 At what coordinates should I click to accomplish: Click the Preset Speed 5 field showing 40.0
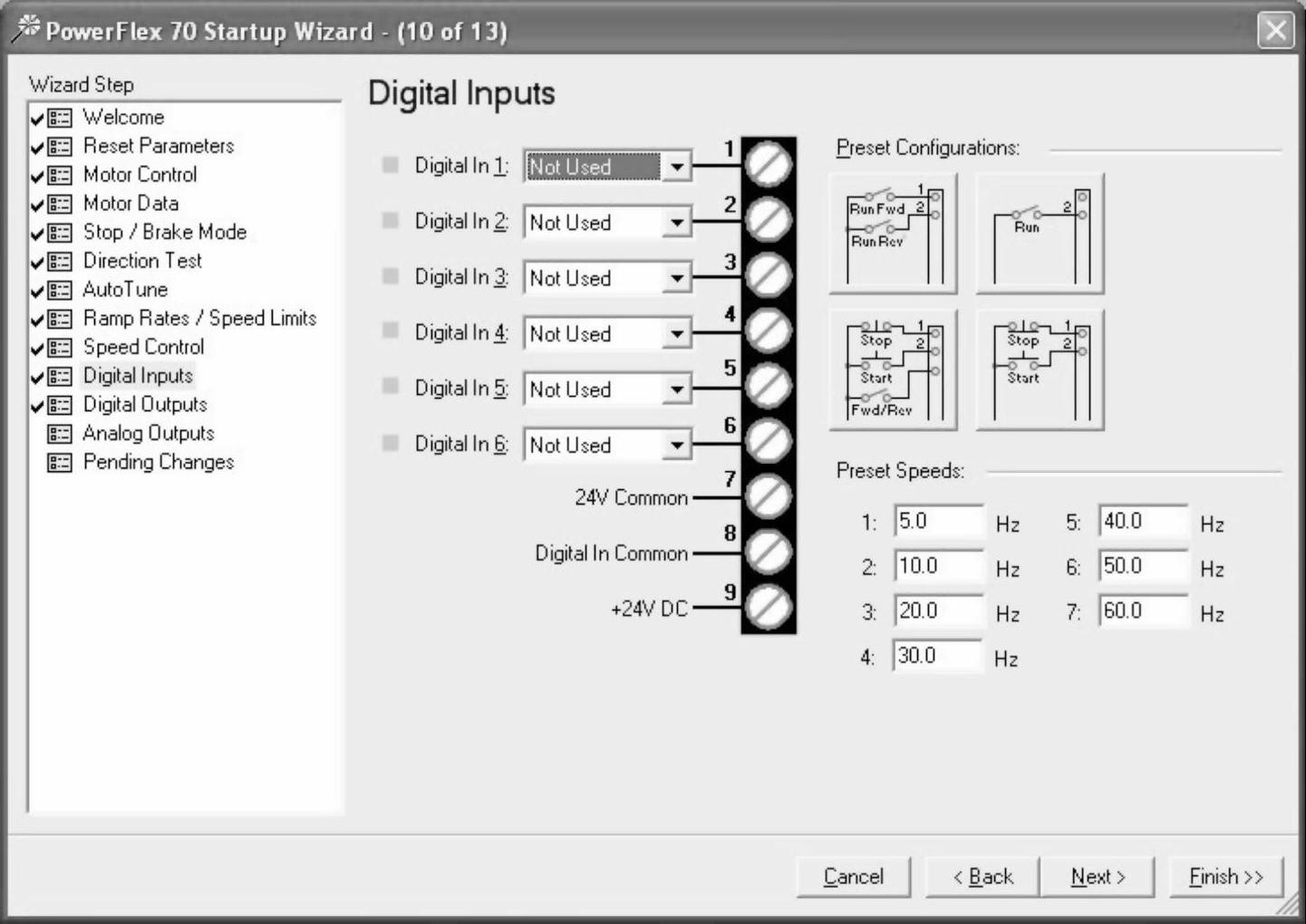(1144, 522)
